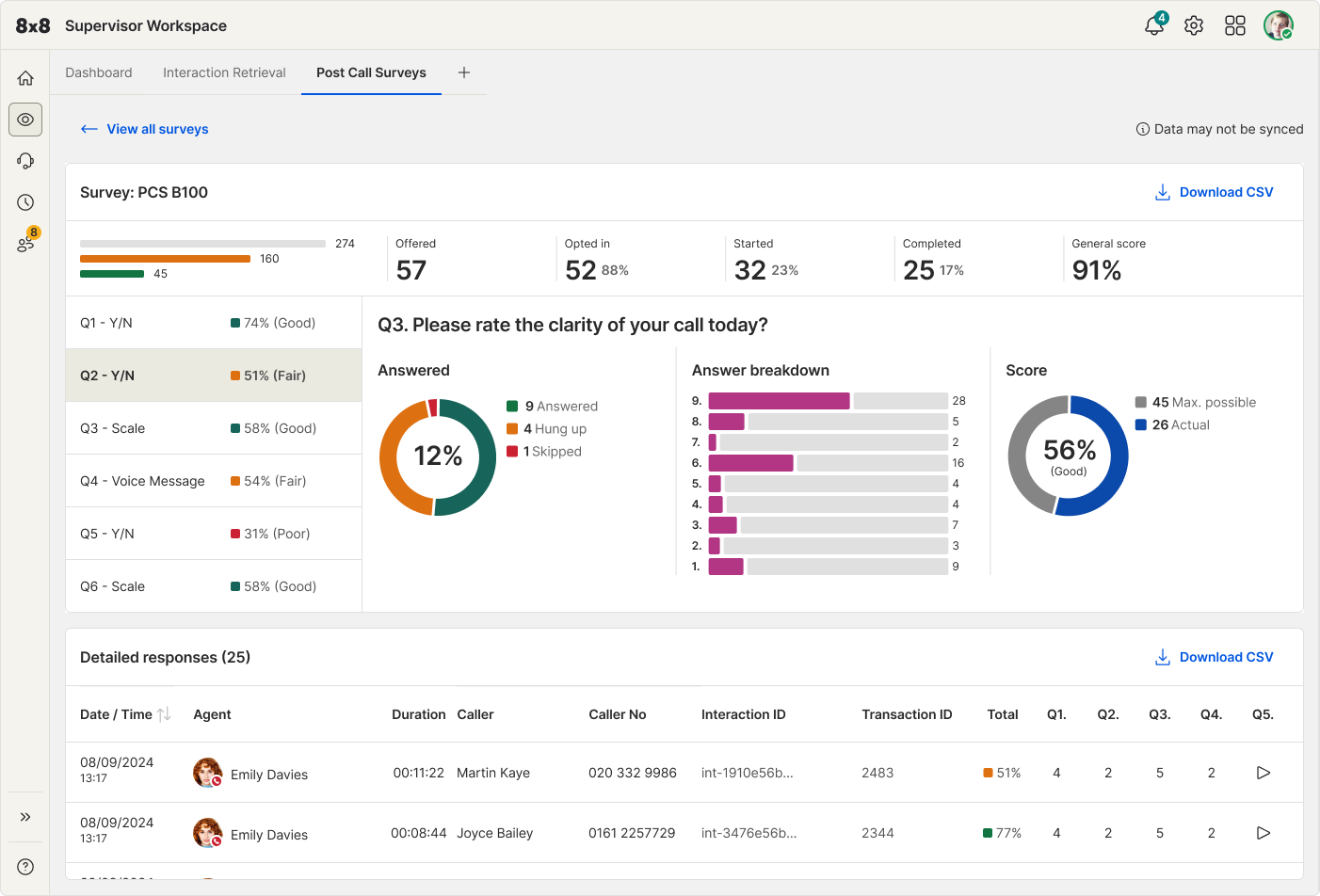
Task: Open the notifications bell
Action: point(1153,25)
